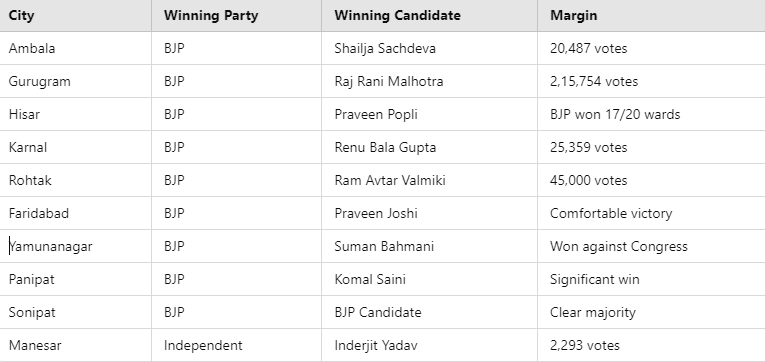The image size is (765, 362).
Task: Click the Winning Candidate column header
Action: click(429, 16)
